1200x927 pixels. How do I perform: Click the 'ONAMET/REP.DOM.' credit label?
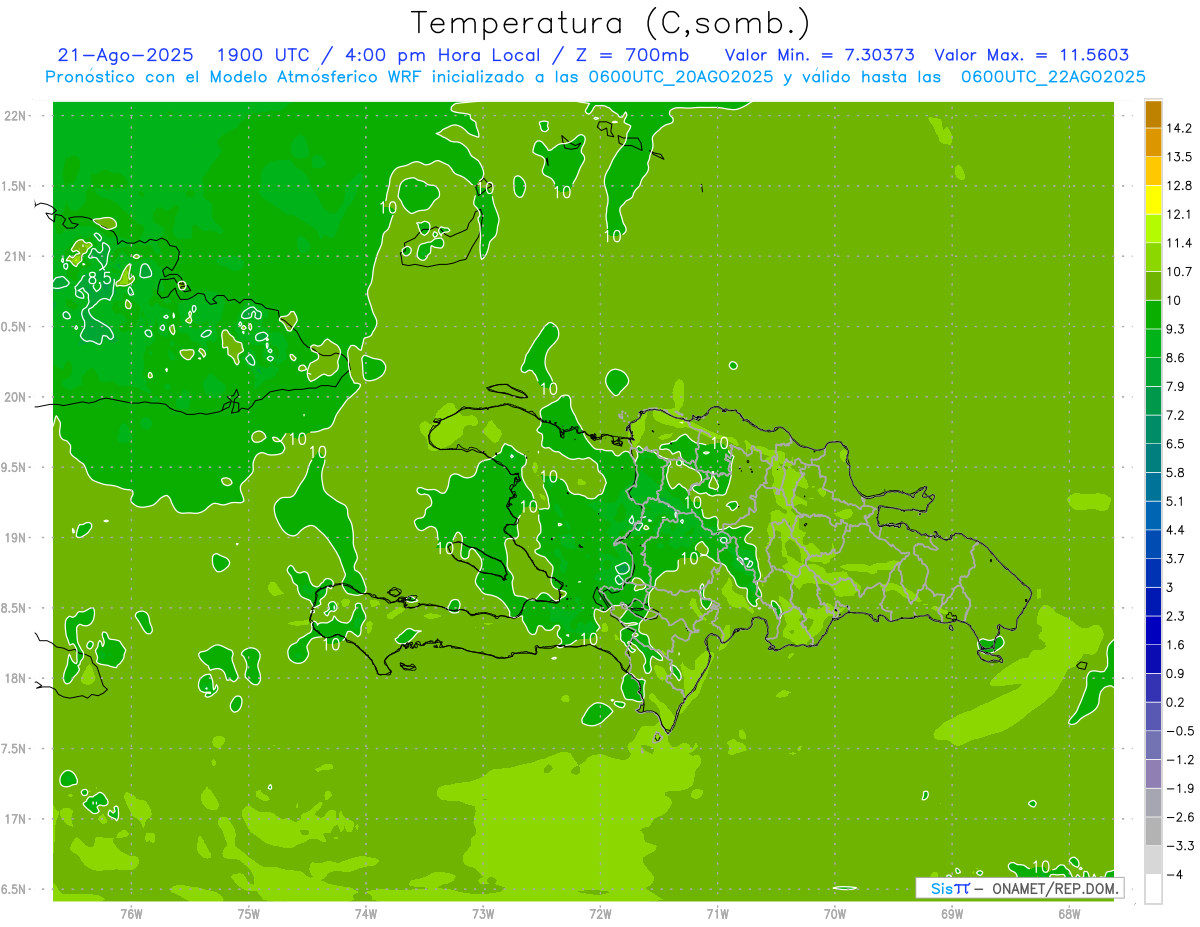coord(1055,888)
